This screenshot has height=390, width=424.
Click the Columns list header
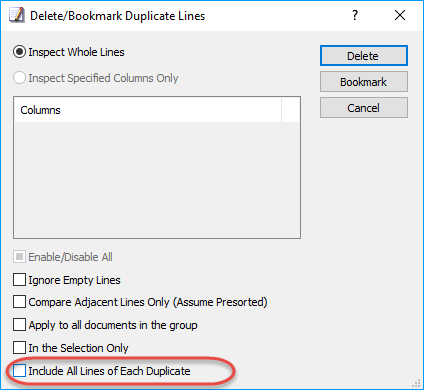pyautogui.click(x=148, y=110)
